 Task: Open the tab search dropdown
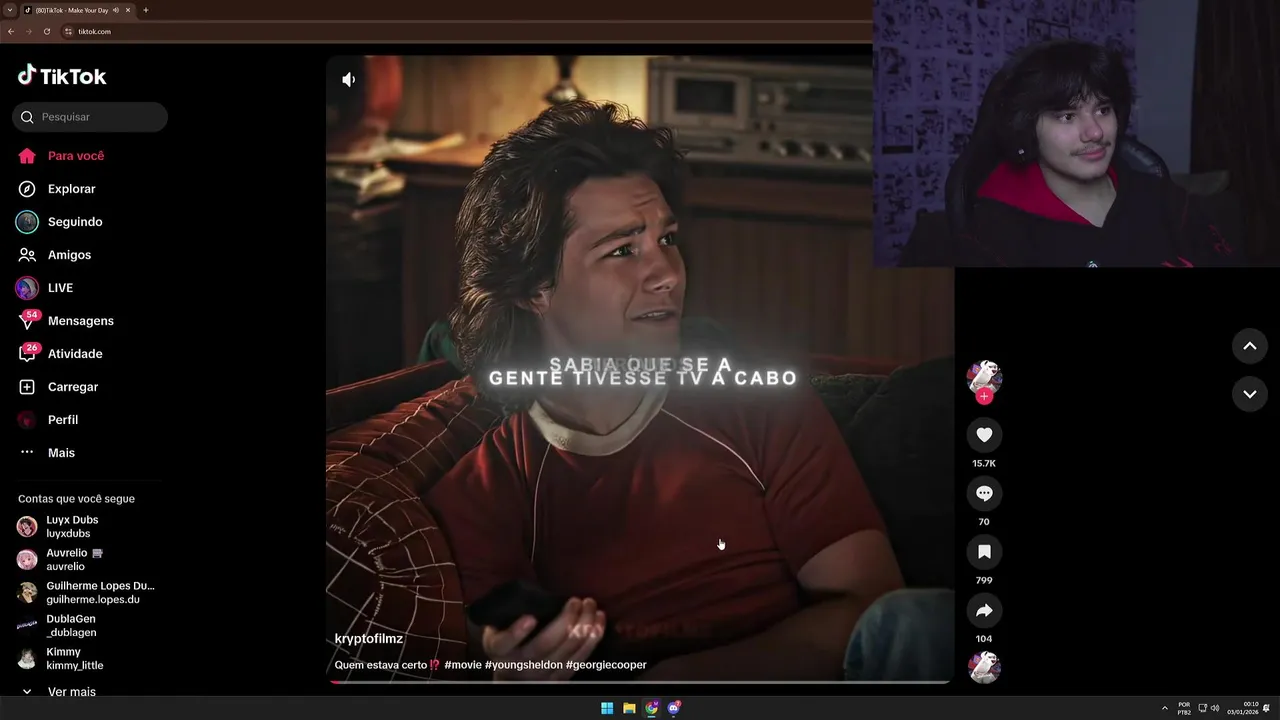click(10, 10)
